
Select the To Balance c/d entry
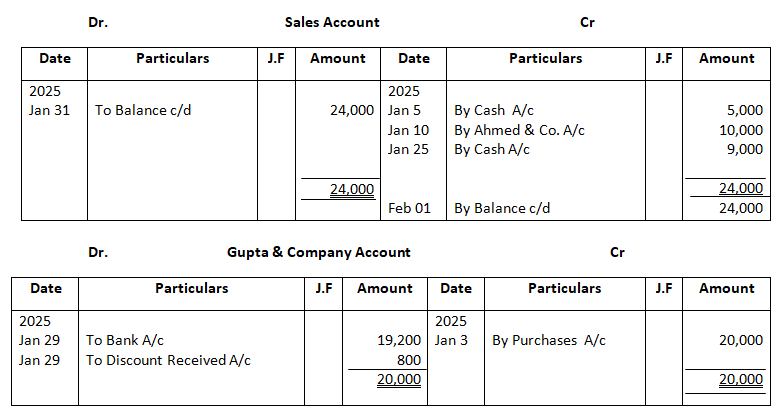pyautogui.click(x=143, y=110)
